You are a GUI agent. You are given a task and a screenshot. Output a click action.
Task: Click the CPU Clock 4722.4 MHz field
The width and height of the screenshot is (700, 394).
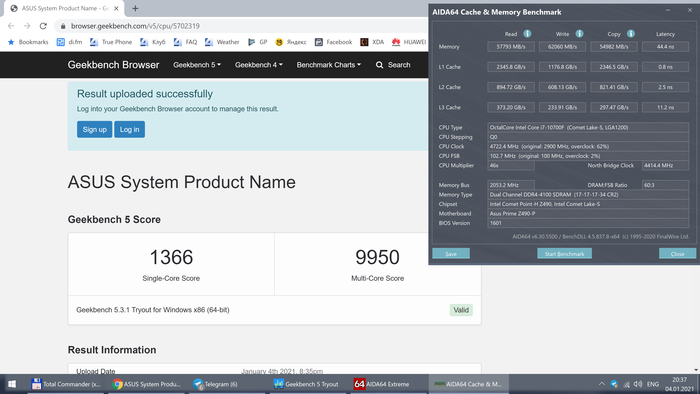coord(588,146)
